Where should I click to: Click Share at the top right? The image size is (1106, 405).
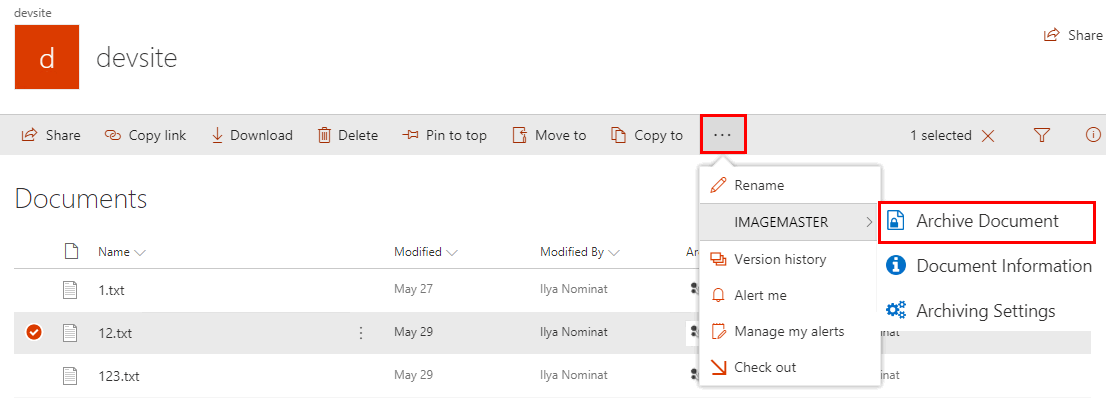[1073, 35]
